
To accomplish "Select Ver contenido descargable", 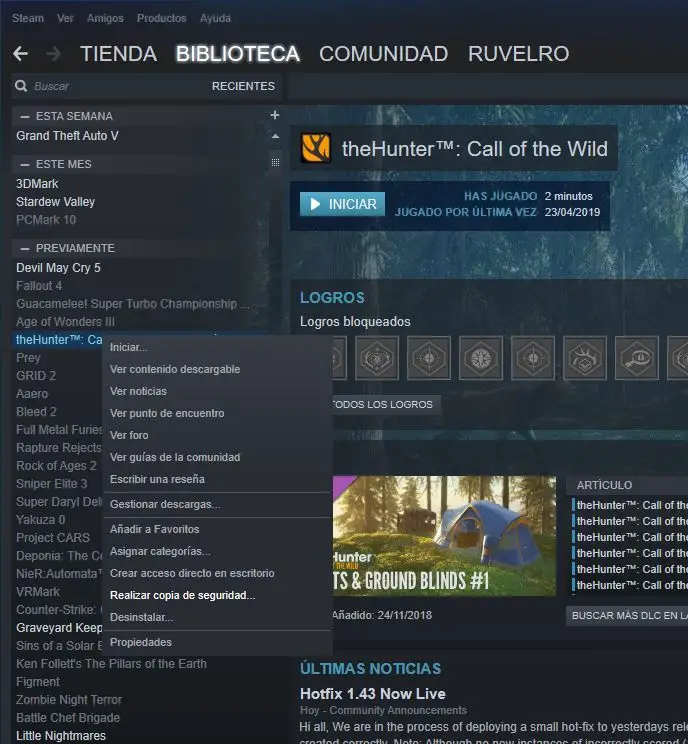I will tap(217, 369).
